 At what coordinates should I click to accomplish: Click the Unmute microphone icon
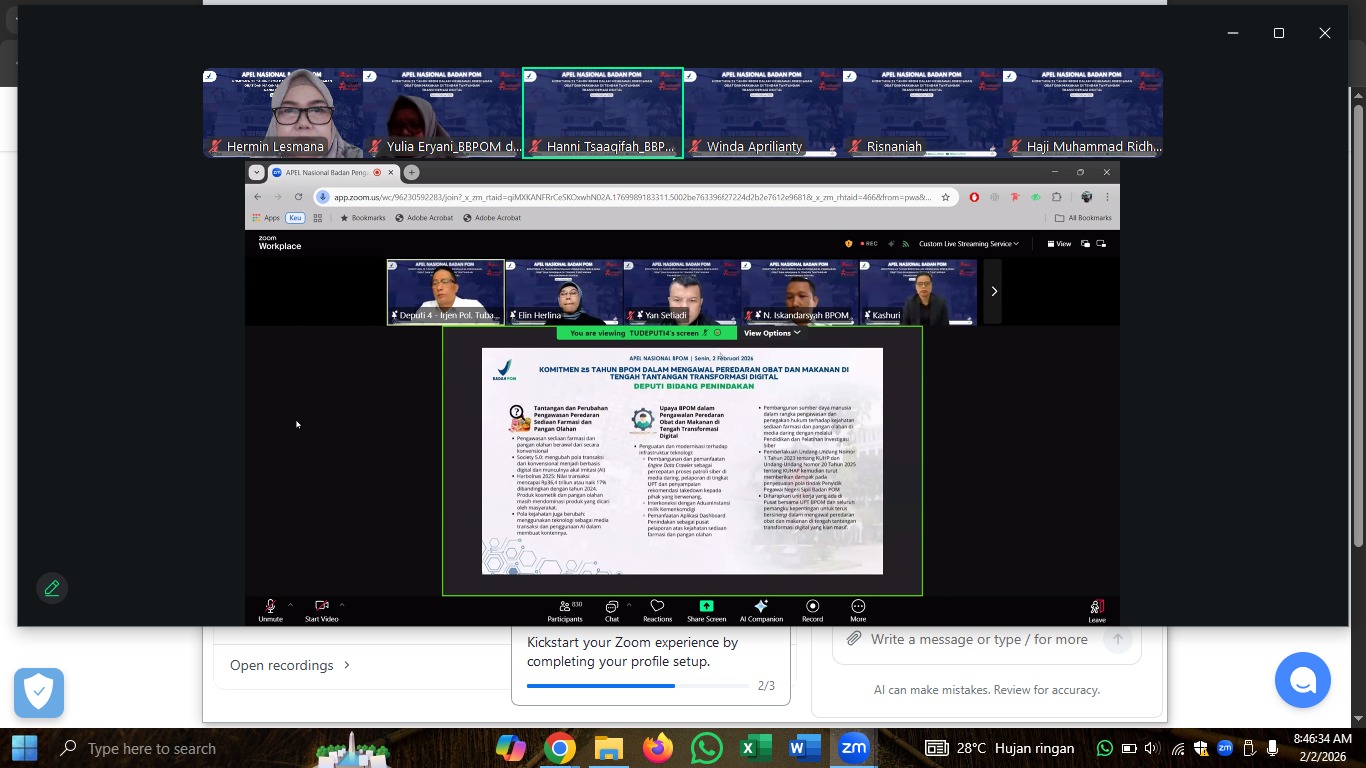tap(270, 606)
